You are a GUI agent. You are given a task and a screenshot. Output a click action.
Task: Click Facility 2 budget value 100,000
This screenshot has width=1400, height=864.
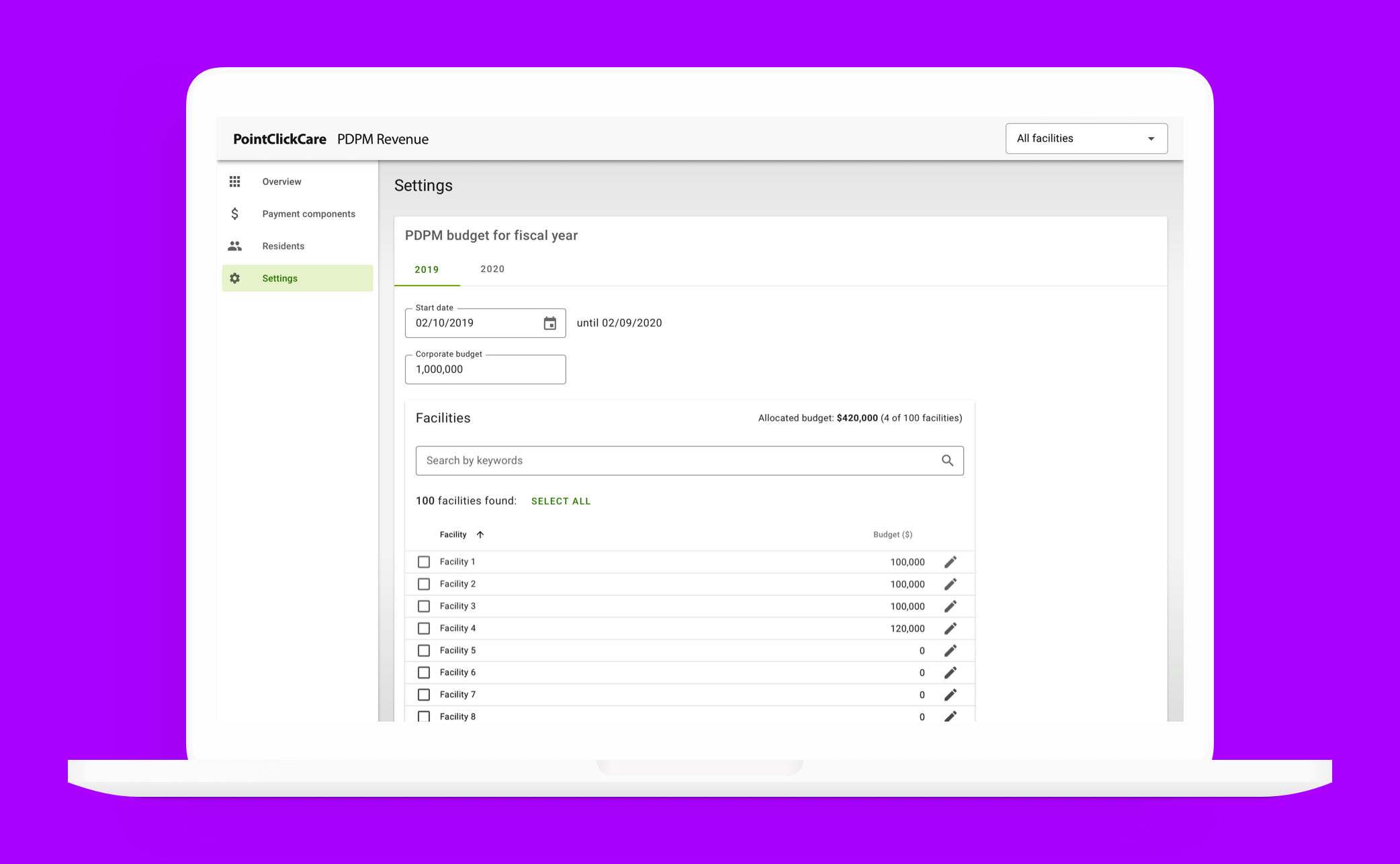click(x=908, y=584)
